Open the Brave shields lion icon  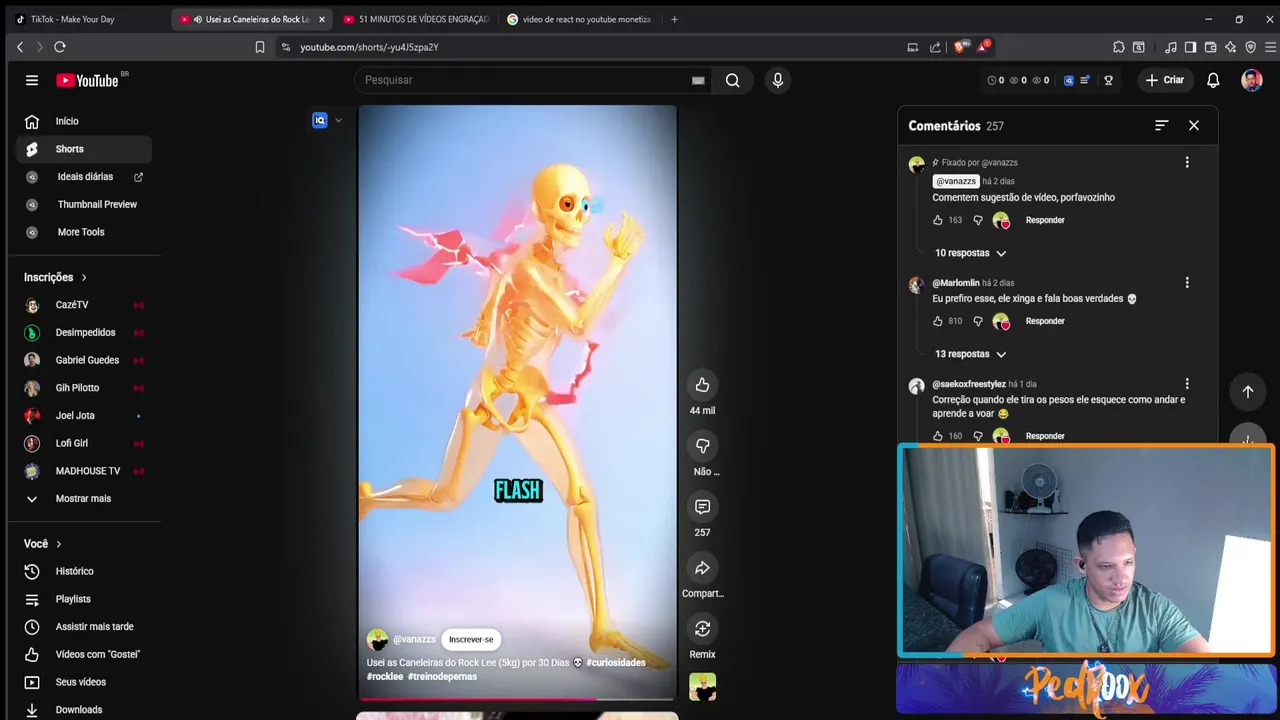click(961, 47)
